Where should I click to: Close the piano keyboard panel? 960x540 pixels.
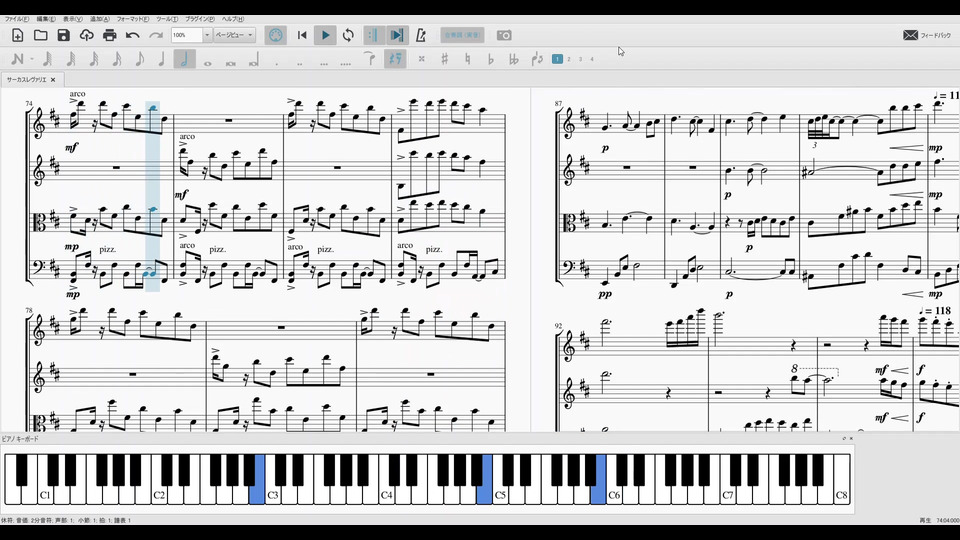point(851,438)
